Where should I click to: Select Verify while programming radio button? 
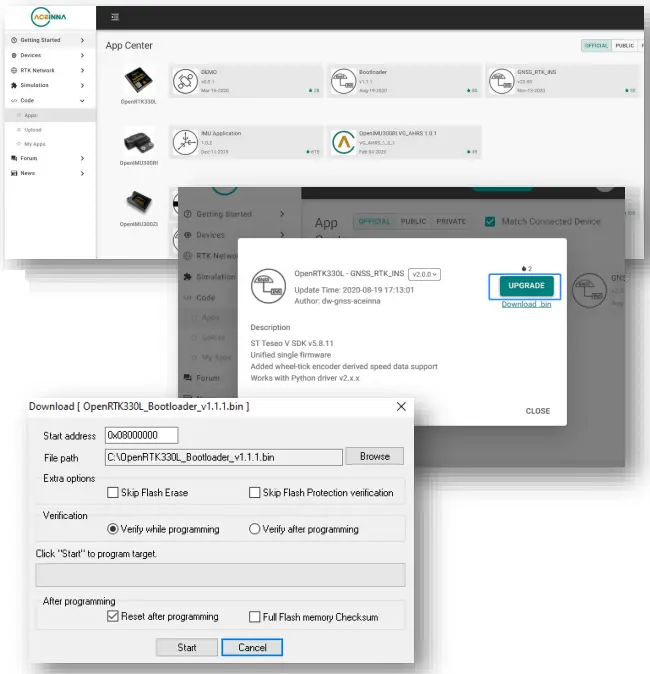coord(113,529)
